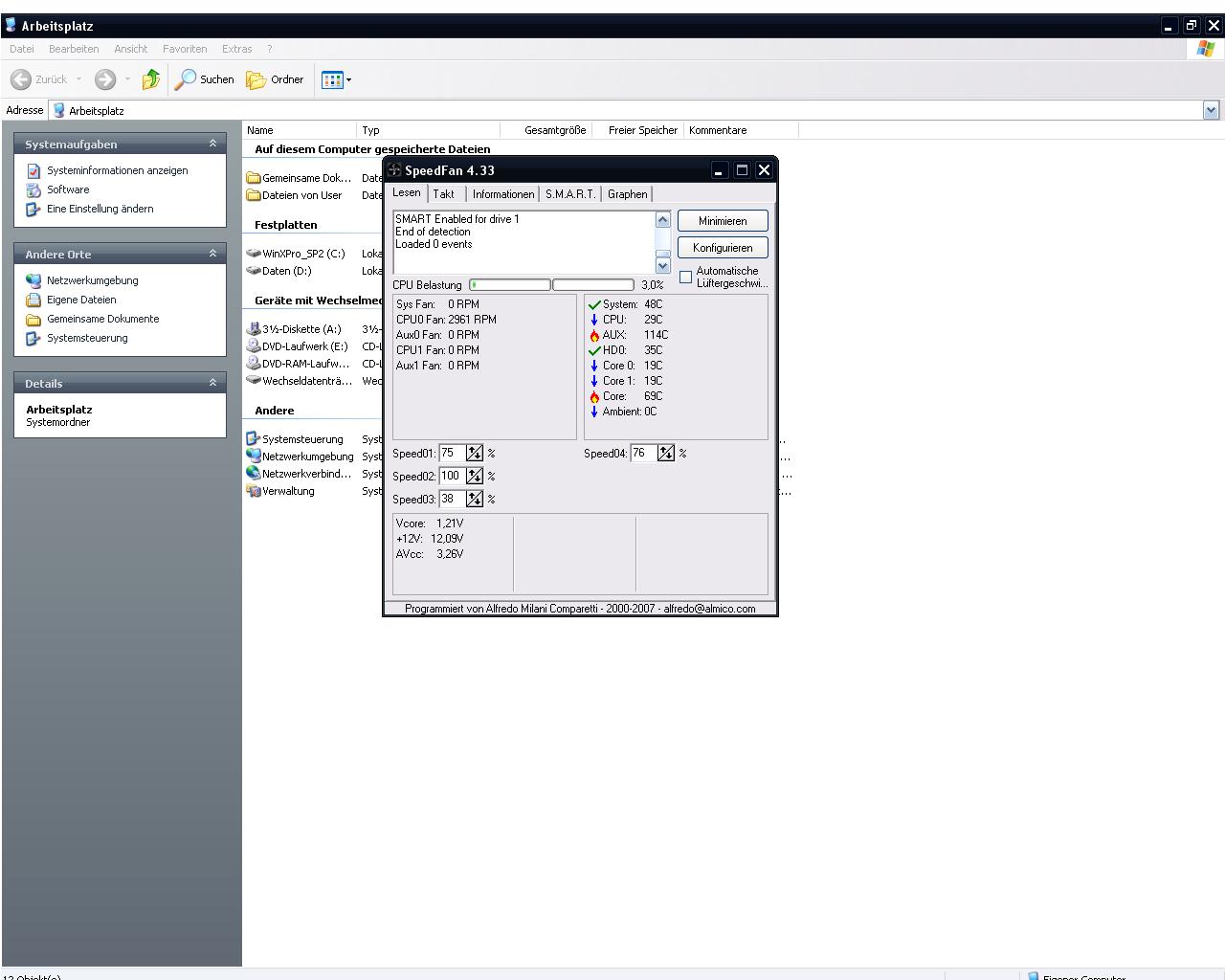Open the Datei menu
Viewport: 1225px width, 980px height.
21,49
